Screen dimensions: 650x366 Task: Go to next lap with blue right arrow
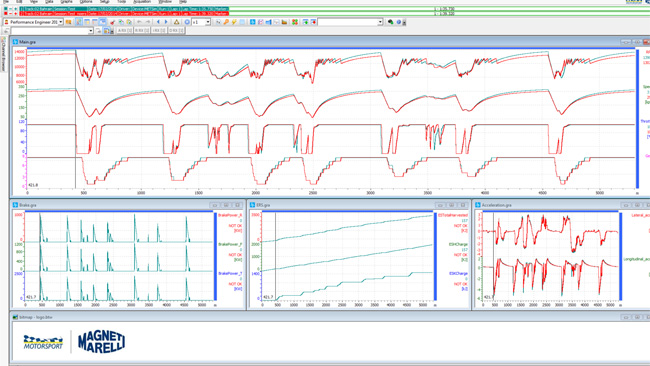pos(166,22)
